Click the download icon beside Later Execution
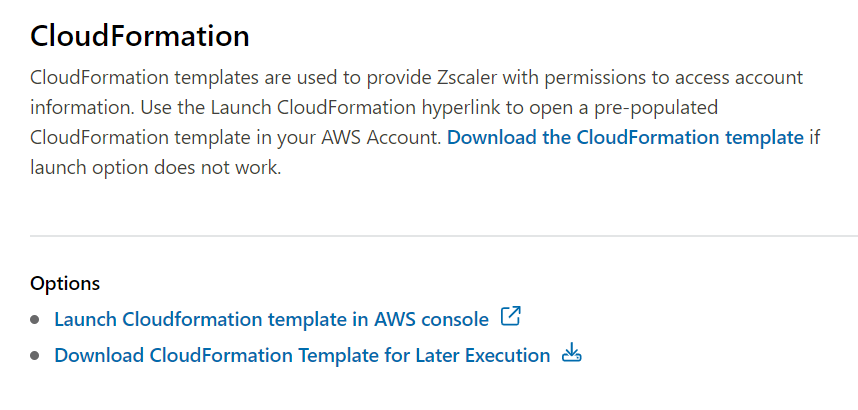 [571, 354]
